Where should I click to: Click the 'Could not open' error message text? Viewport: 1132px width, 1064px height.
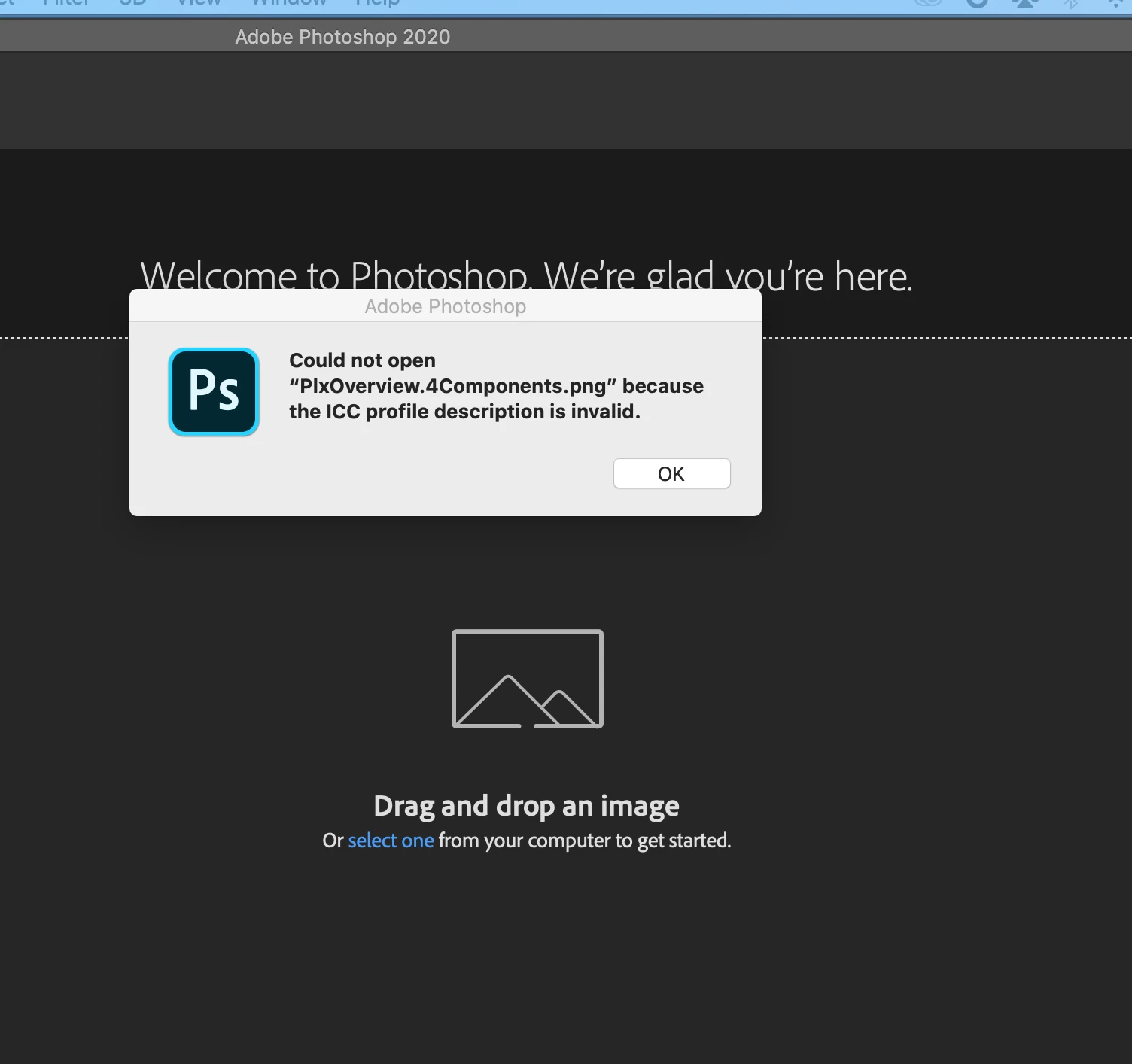(x=496, y=386)
